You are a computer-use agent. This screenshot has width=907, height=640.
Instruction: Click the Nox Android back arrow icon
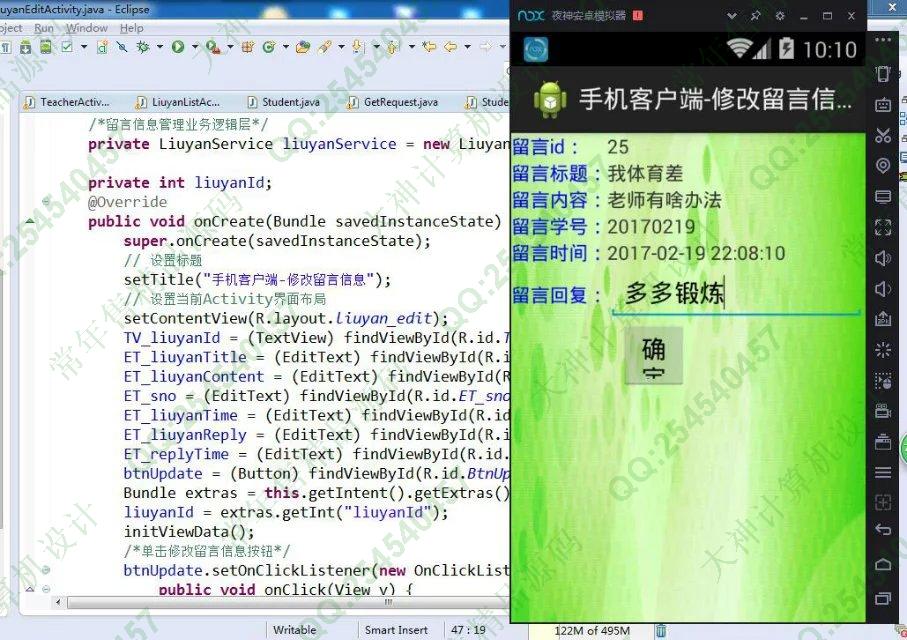click(x=883, y=529)
